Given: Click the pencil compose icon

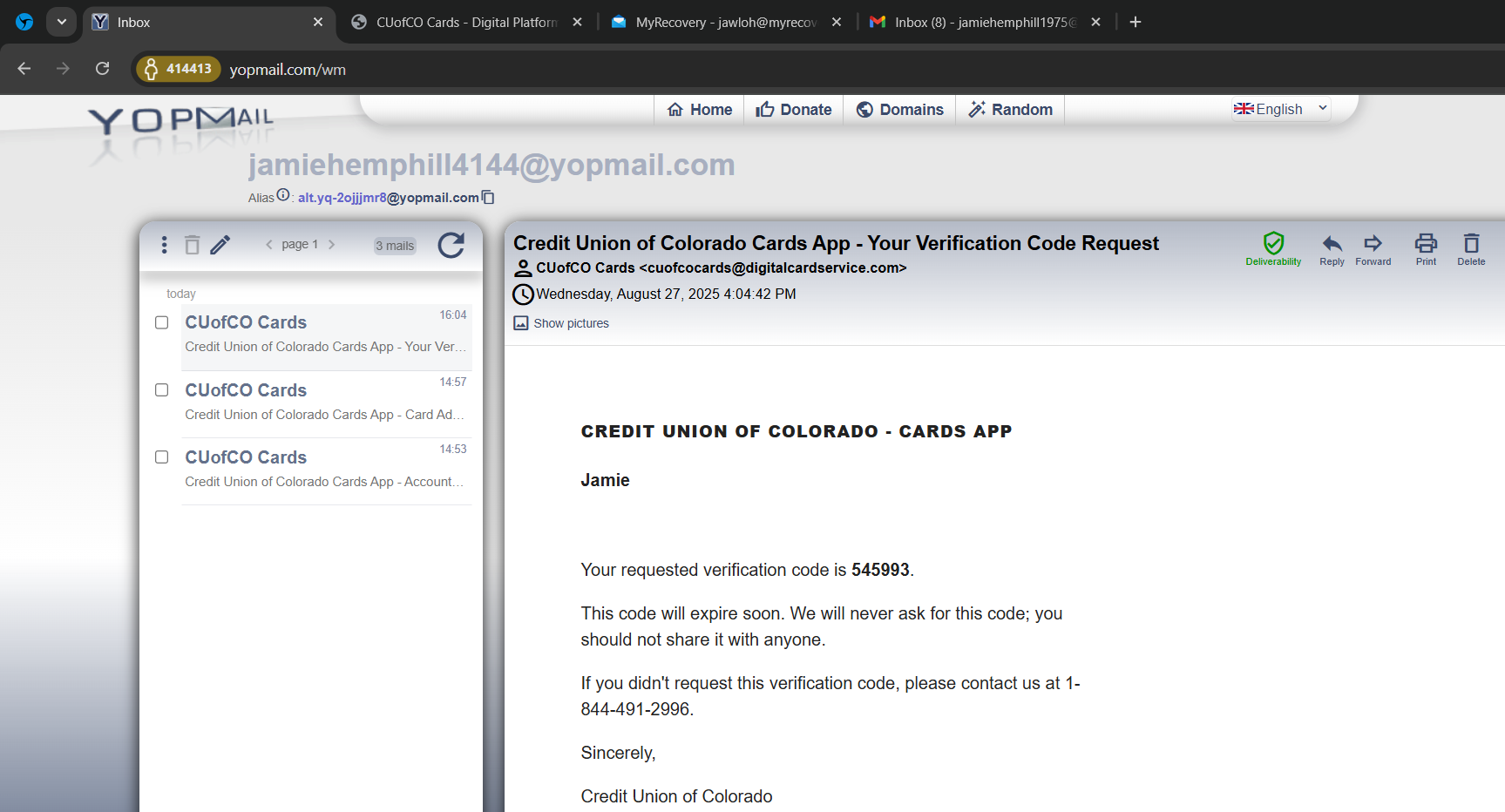Looking at the screenshot, I should pyautogui.click(x=220, y=245).
